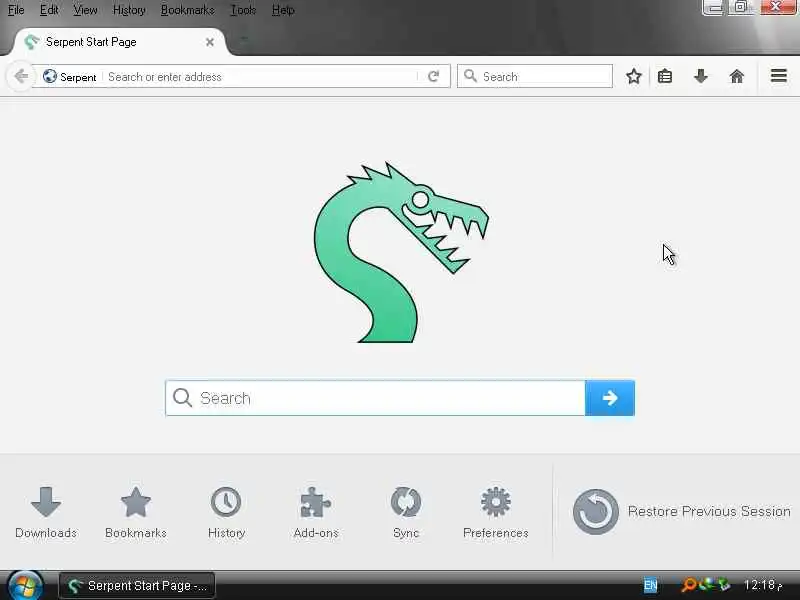
Task: Close the Serpent Start Page tab
Action: tap(210, 42)
